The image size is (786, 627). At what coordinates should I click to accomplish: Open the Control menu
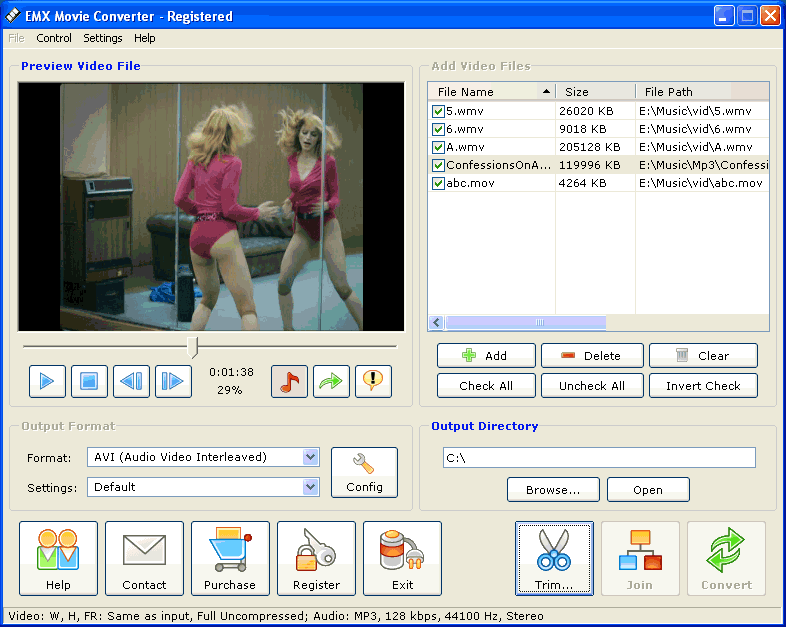click(54, 38)
